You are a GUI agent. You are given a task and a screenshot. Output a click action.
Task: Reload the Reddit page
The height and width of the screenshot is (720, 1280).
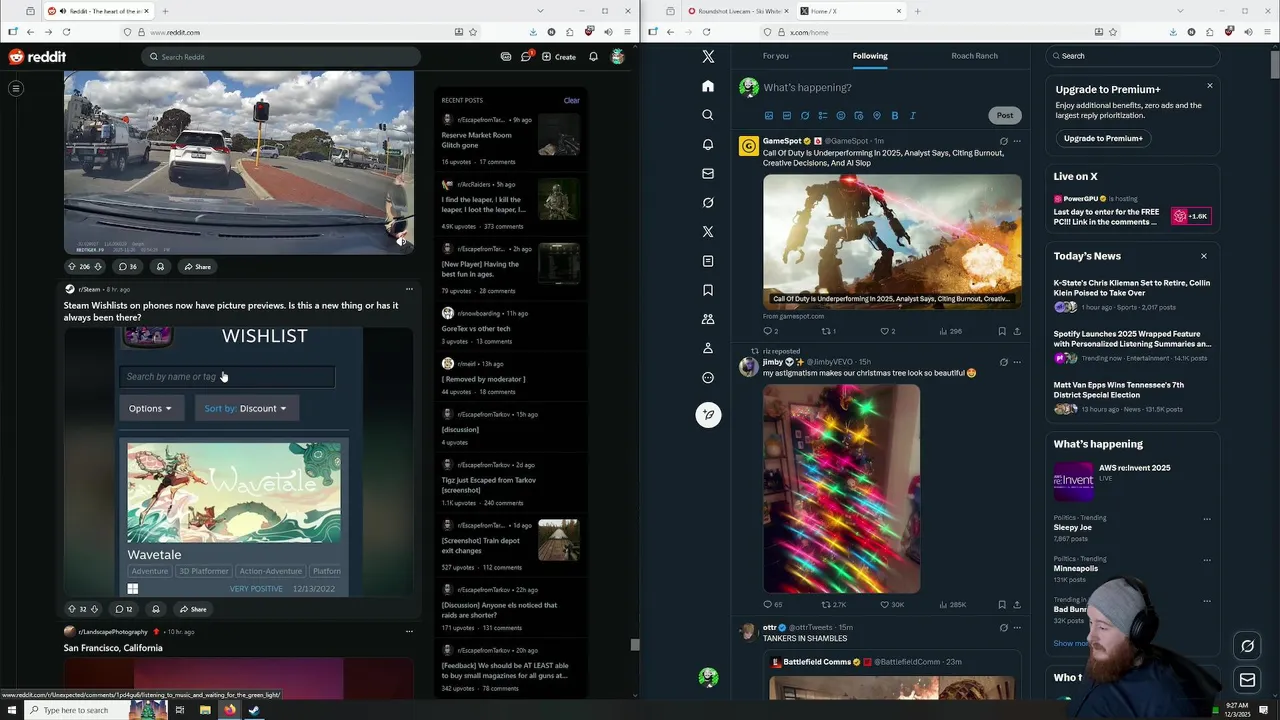point(66,32)
